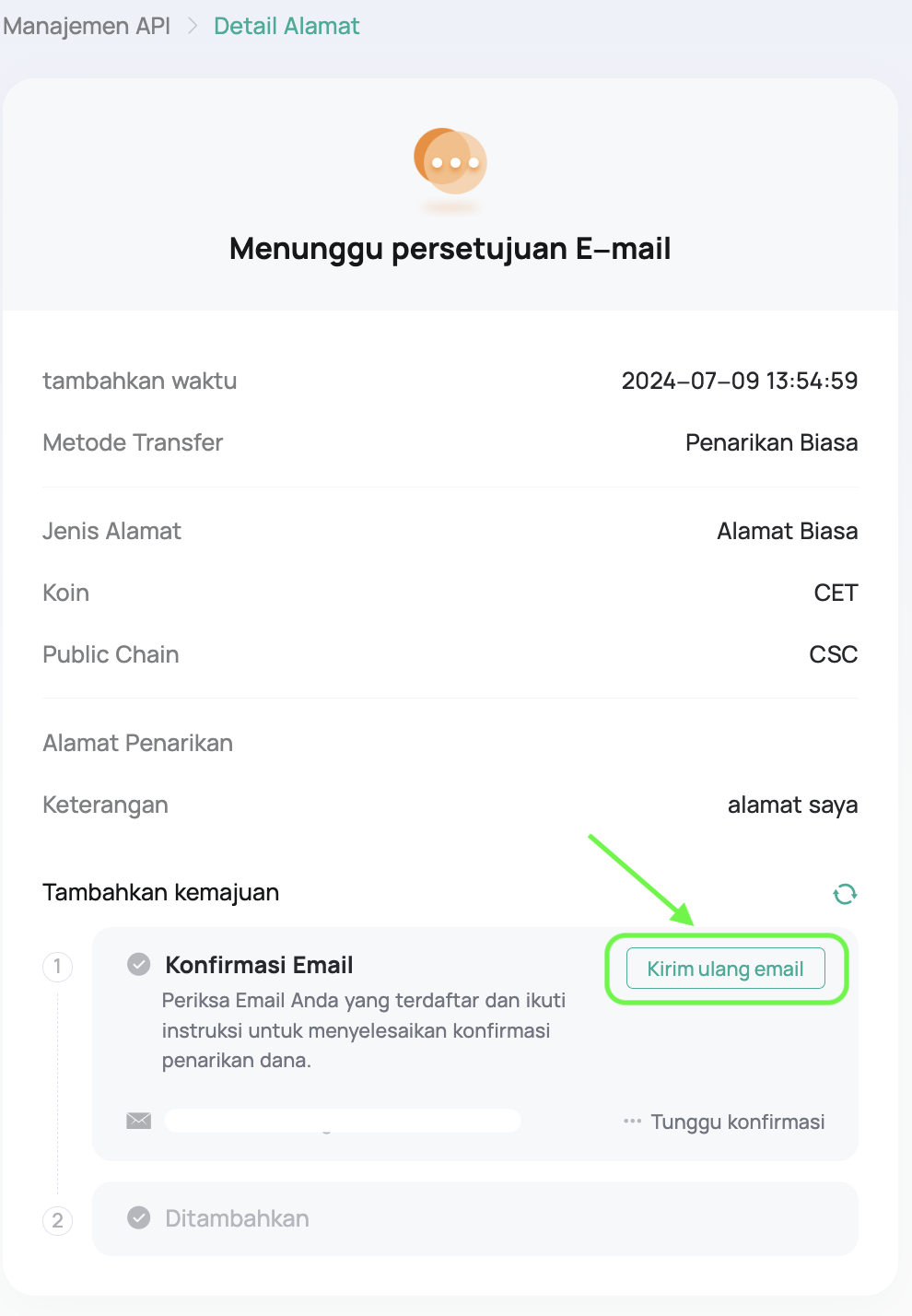Click the Ditambahkan step row
Viewport: 912px width, 1316px height.
point(475,1218)
